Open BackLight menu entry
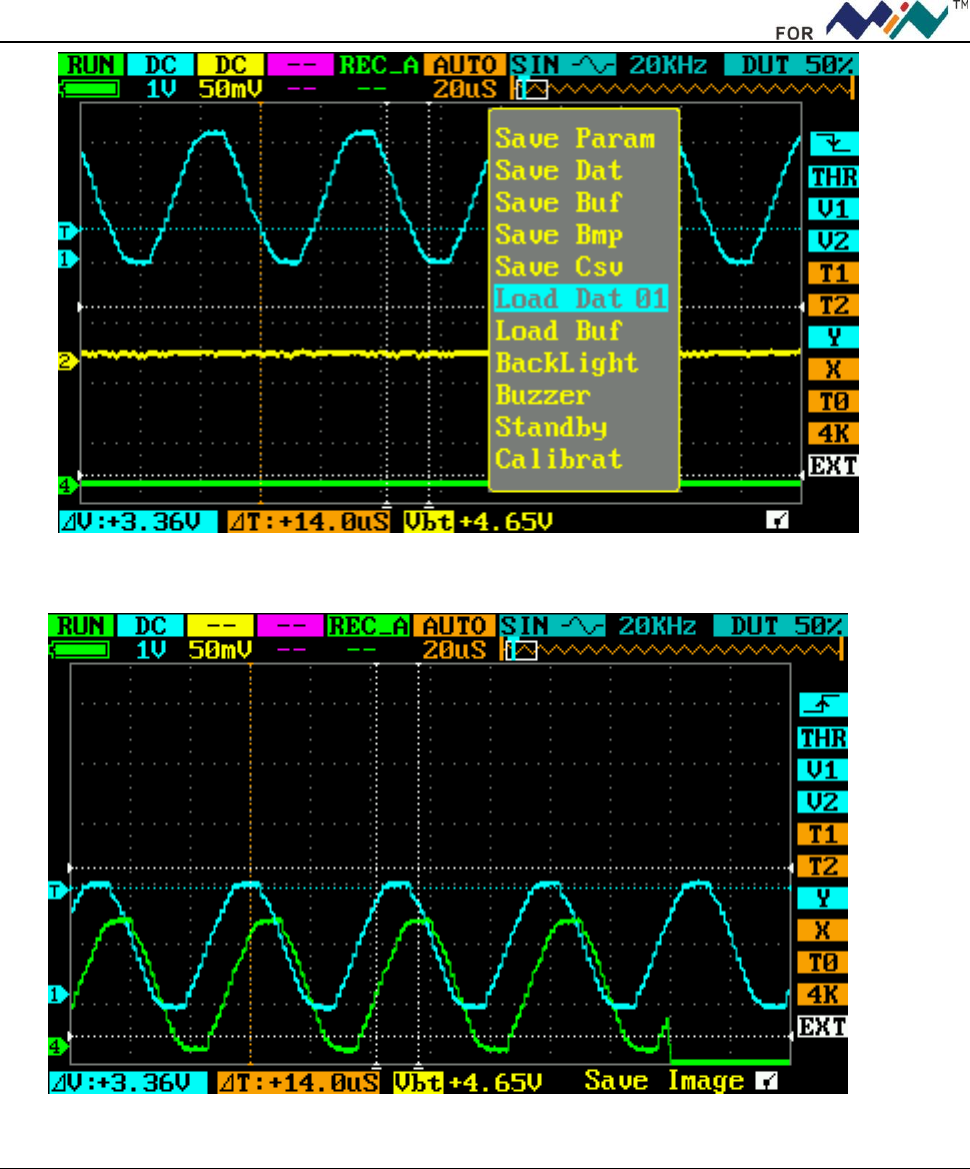The image size is (970, 1169). (x=567, y=363)
